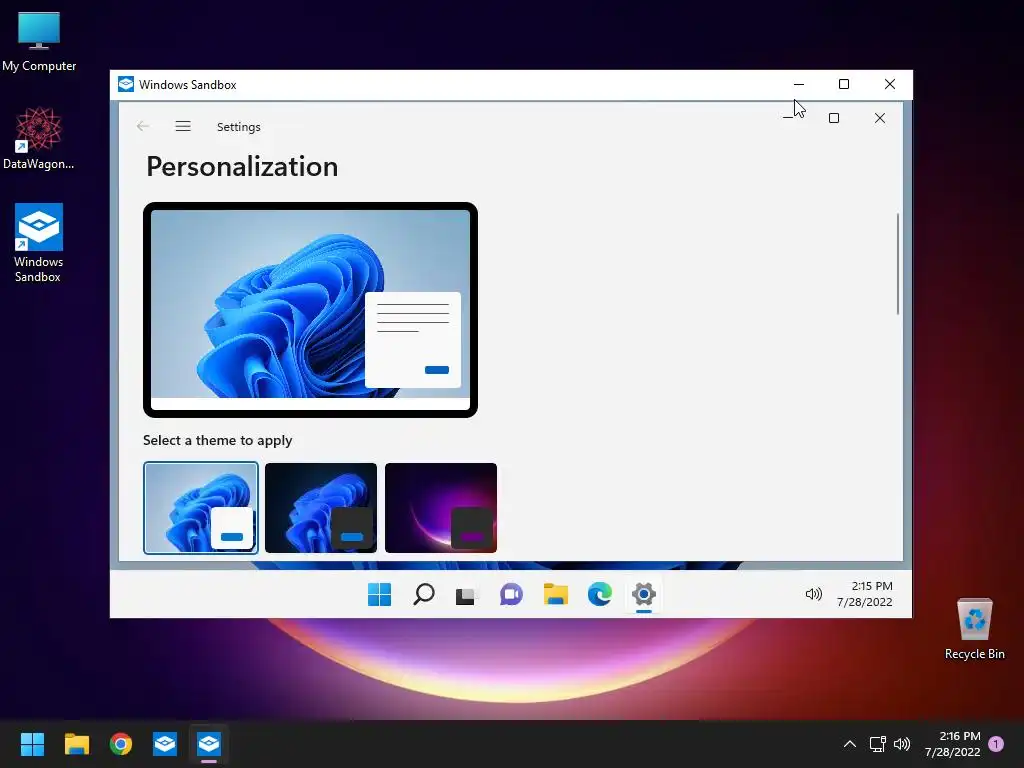Launch Chat on the sandbox taskbar
The image size is (1024, 768).
click(x=511, y=595)
